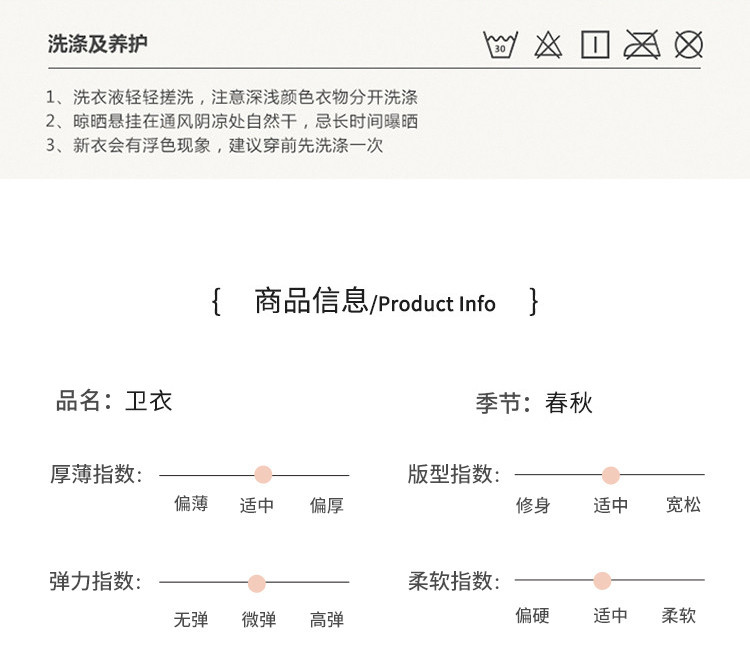Click the 弹力指数 slider pink dot
Screen dimensions: 750x663
257,583
